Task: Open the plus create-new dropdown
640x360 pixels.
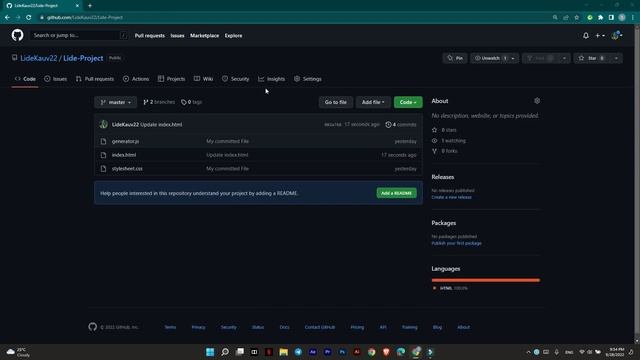Action: click(600, 36)
